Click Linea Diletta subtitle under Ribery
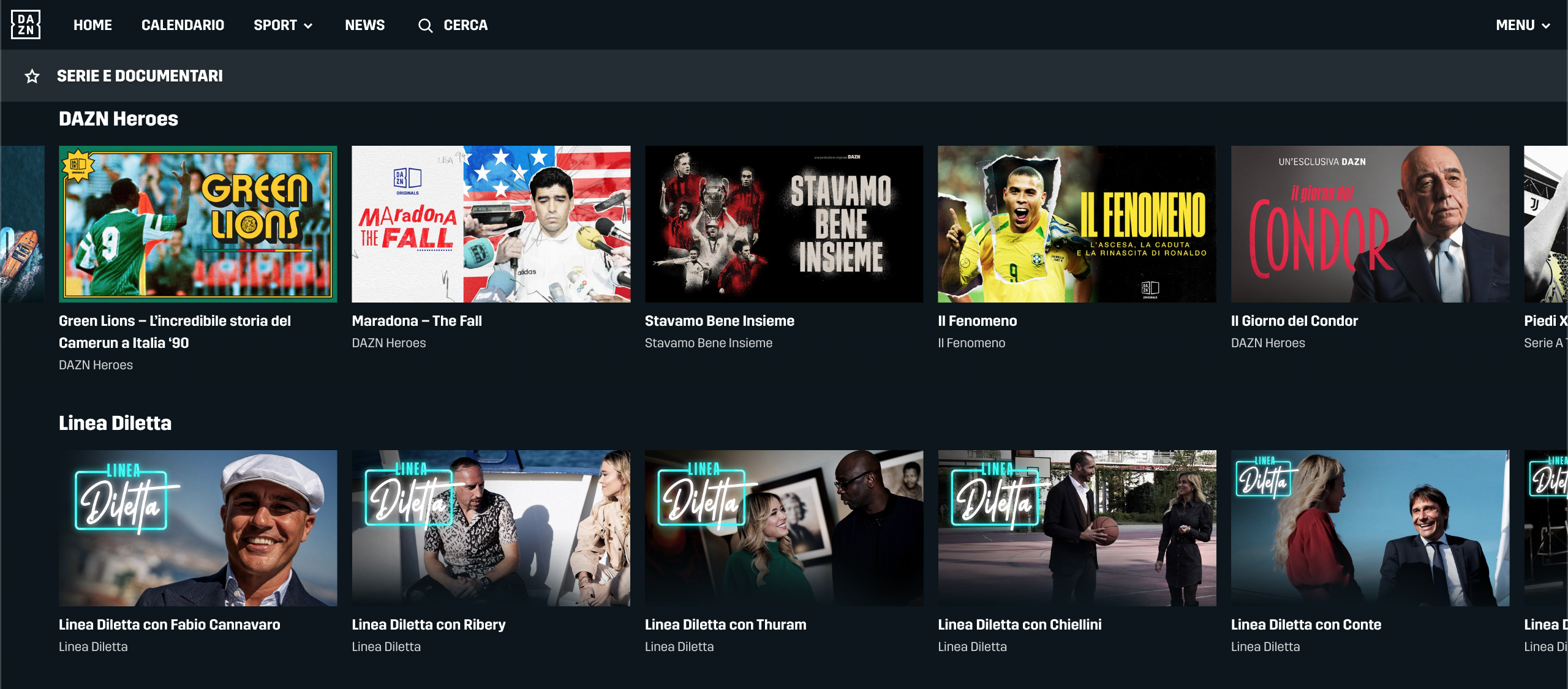The height and width of the screenshot is (689, 1568). pos(386,647)
